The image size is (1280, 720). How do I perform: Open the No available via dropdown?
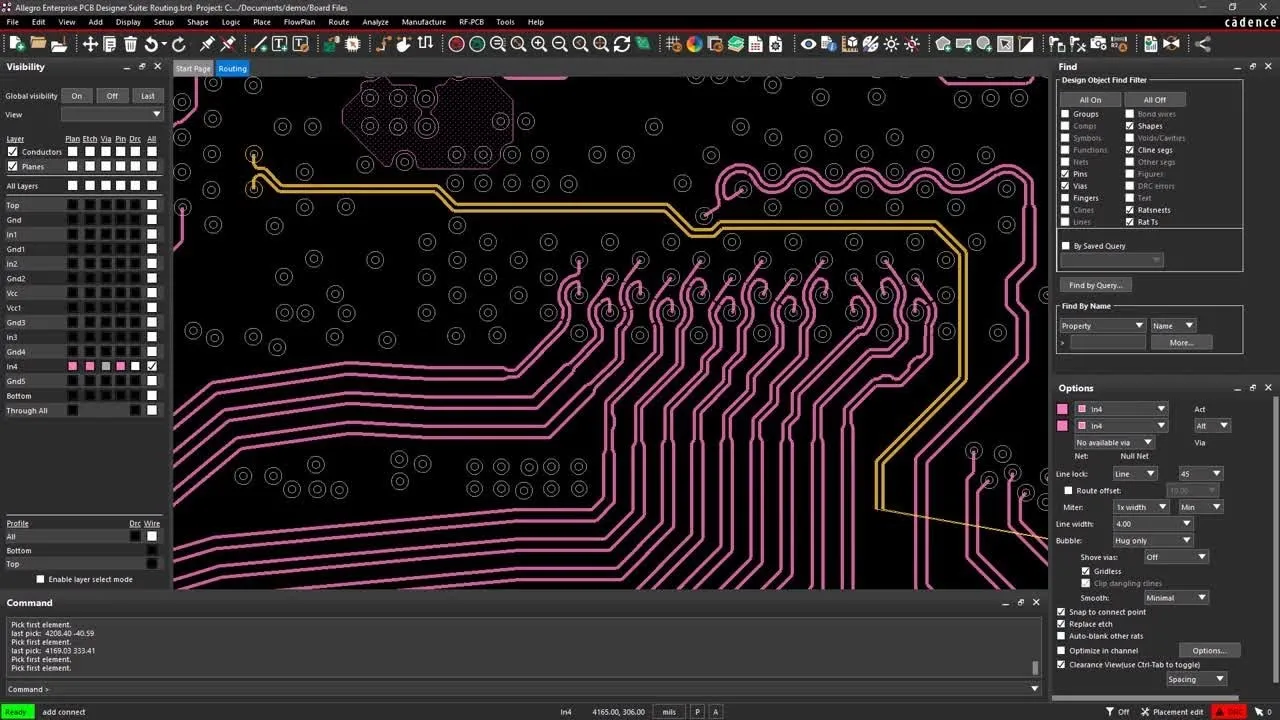[x=1115, y=442]
